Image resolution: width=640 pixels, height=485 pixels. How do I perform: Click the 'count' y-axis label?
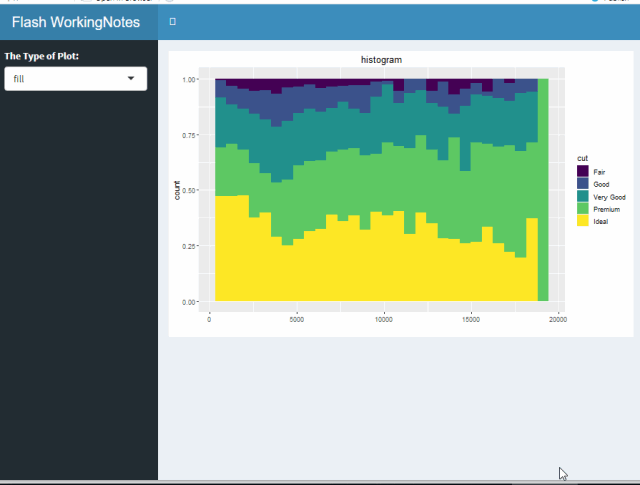coord(177,190)
